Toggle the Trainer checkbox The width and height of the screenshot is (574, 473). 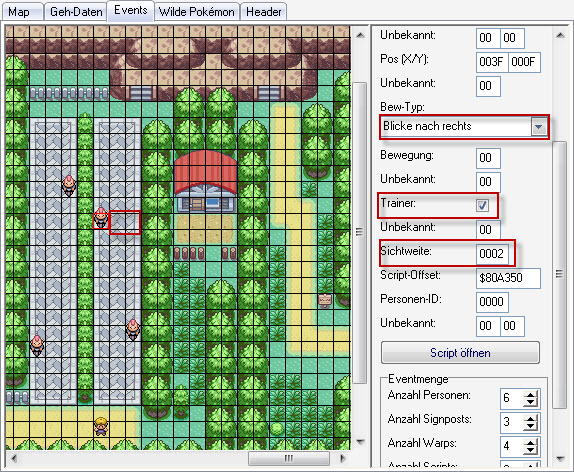pos(482,205)
